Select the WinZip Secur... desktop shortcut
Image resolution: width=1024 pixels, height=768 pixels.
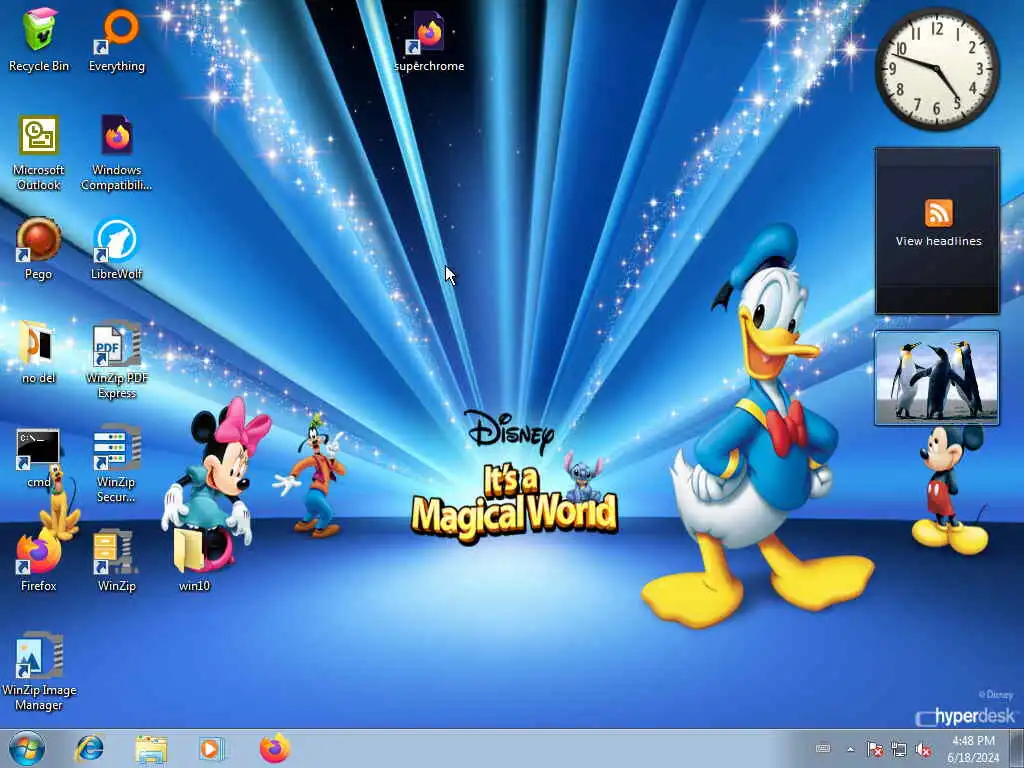pyautogui.click(x=116, y=464)
